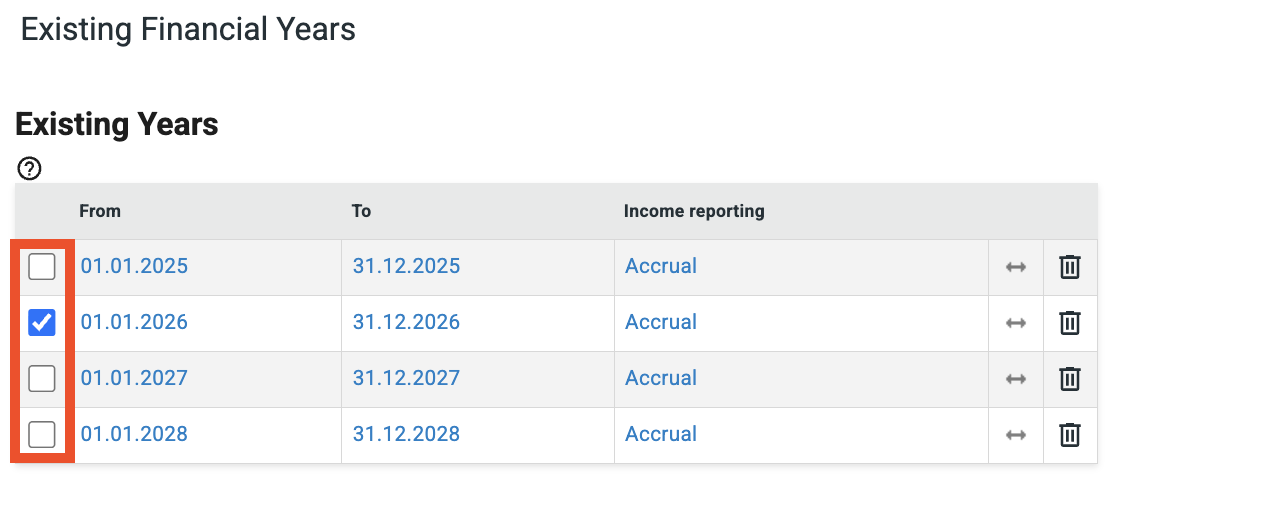
Task: Click the 31.12.2026 end date link
Action: (406, 322)
